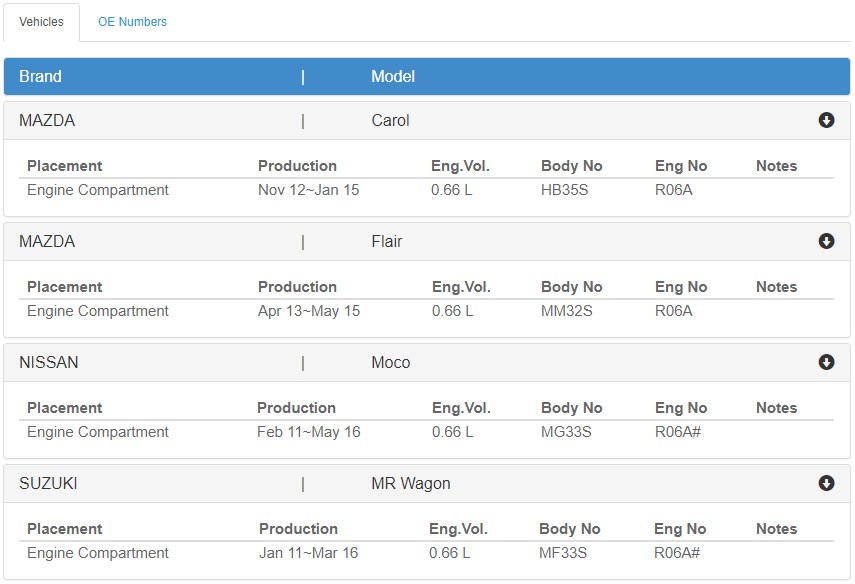Select the HB35S body number cell
The width and height of the screenshot is (855, 584).
(x=564, y=190)
